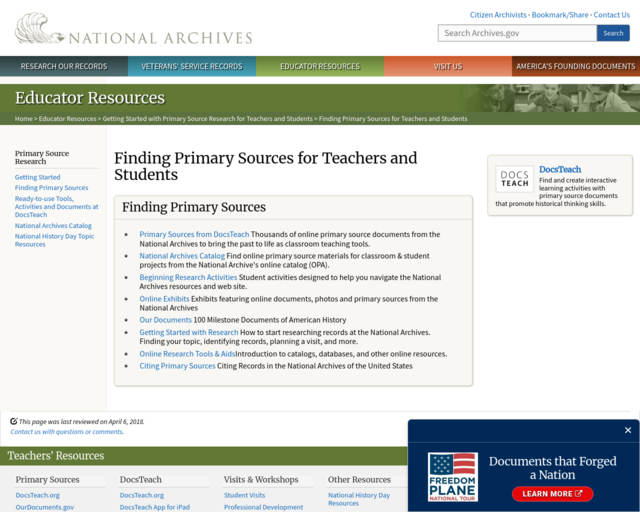640x512 pixels.
Task: Open footer Professional Development link
Action: point(263,507)
